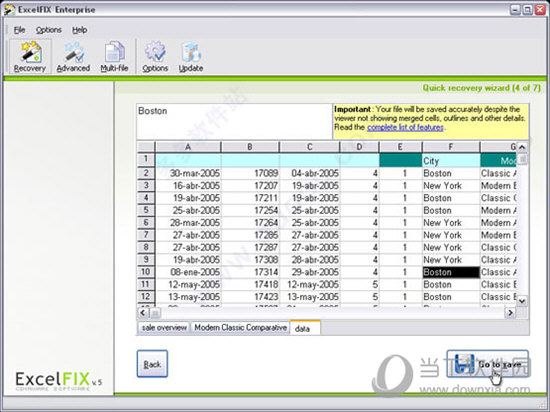Select column A header

(x=188, y=147)
